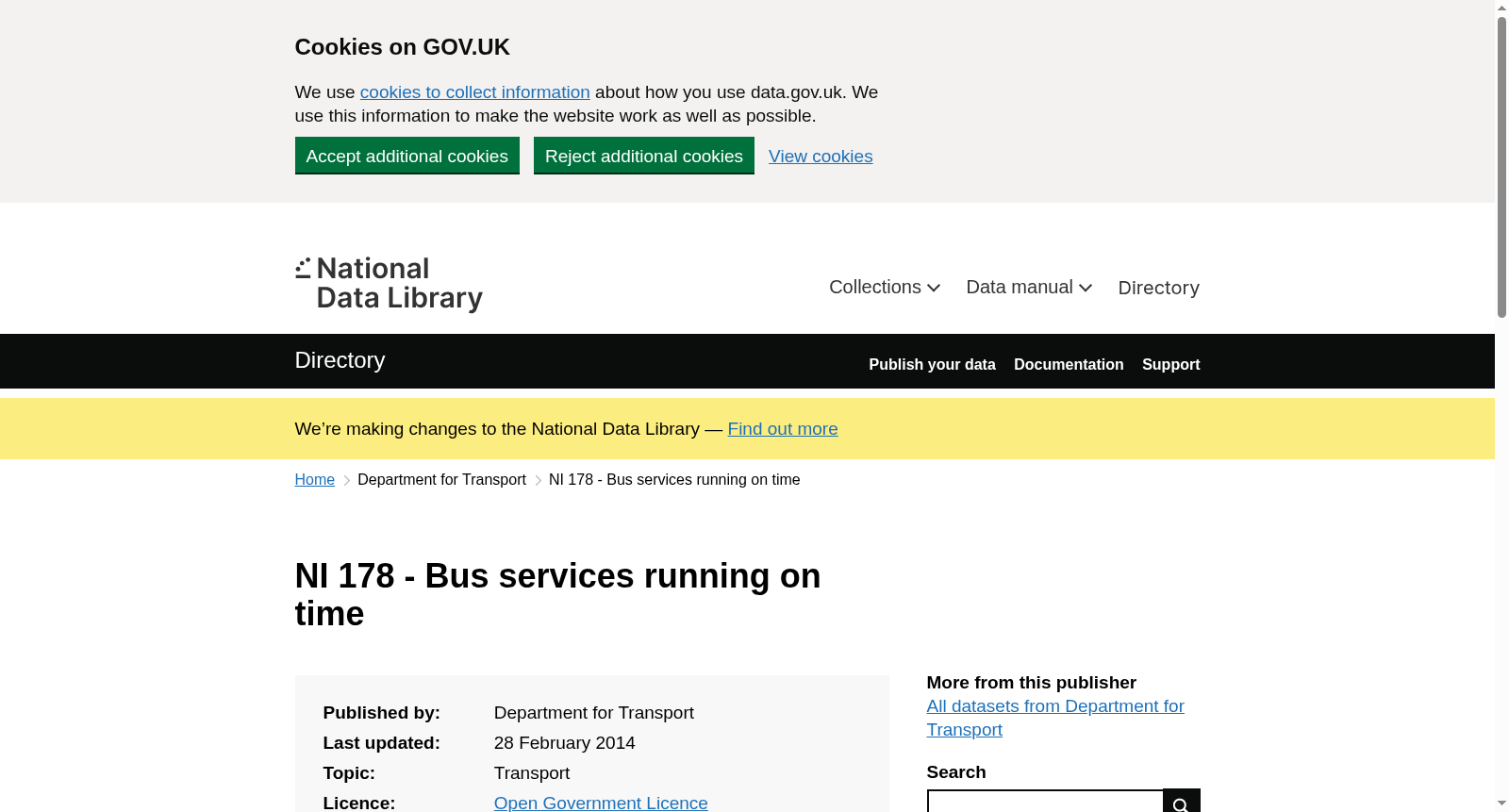Click the Cookies on GOV.UK heading
1509x812 pixels.
pyautogui.click(x=403, y=47)
